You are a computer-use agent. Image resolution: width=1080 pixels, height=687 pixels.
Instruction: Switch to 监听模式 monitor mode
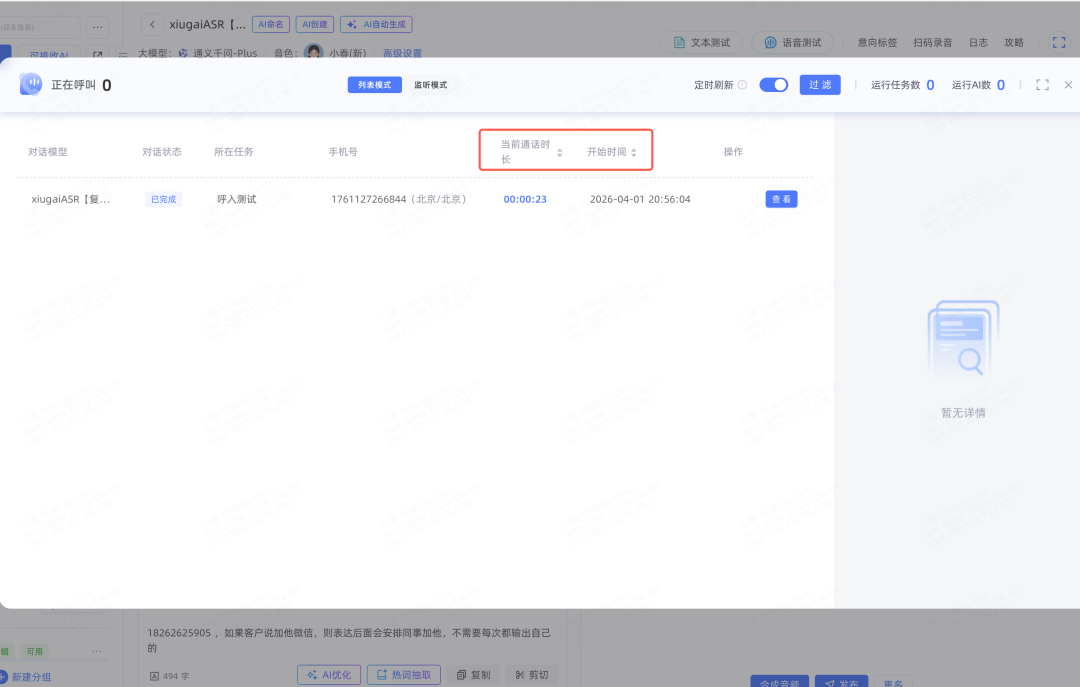[431, 85]
